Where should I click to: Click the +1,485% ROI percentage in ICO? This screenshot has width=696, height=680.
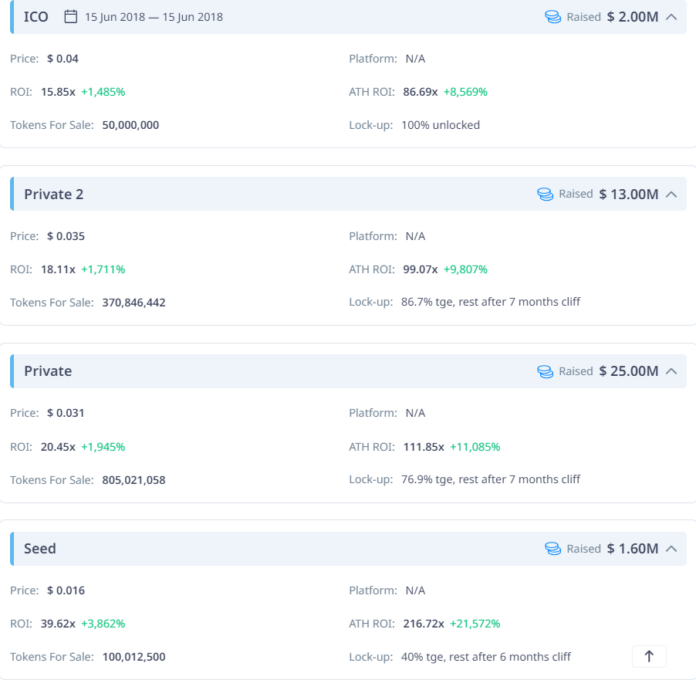103,92
